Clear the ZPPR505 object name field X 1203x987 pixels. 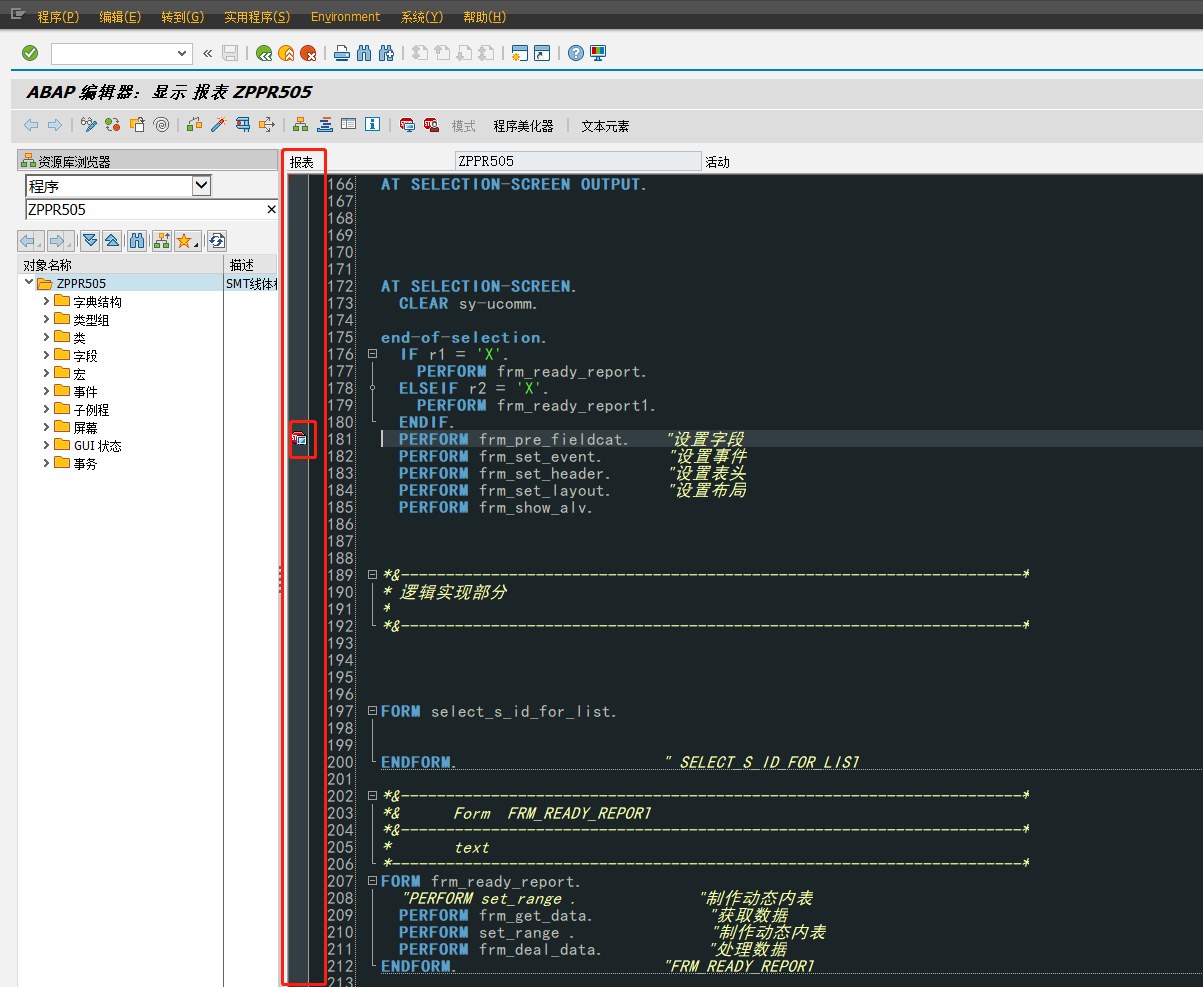point(271,210)
